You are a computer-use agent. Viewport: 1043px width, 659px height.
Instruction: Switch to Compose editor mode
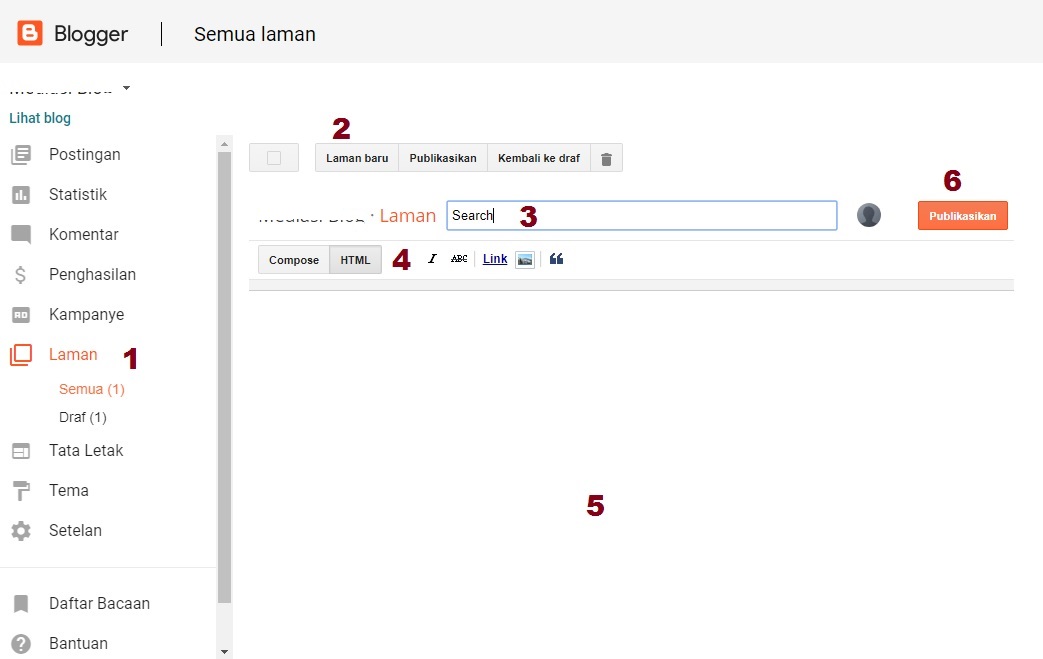tap(294, 259)
